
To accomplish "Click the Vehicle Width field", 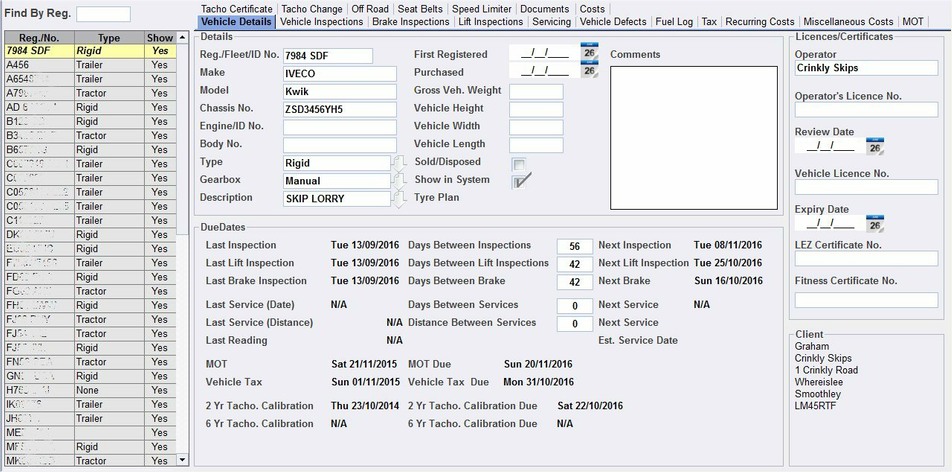I will tap(536, 128).
